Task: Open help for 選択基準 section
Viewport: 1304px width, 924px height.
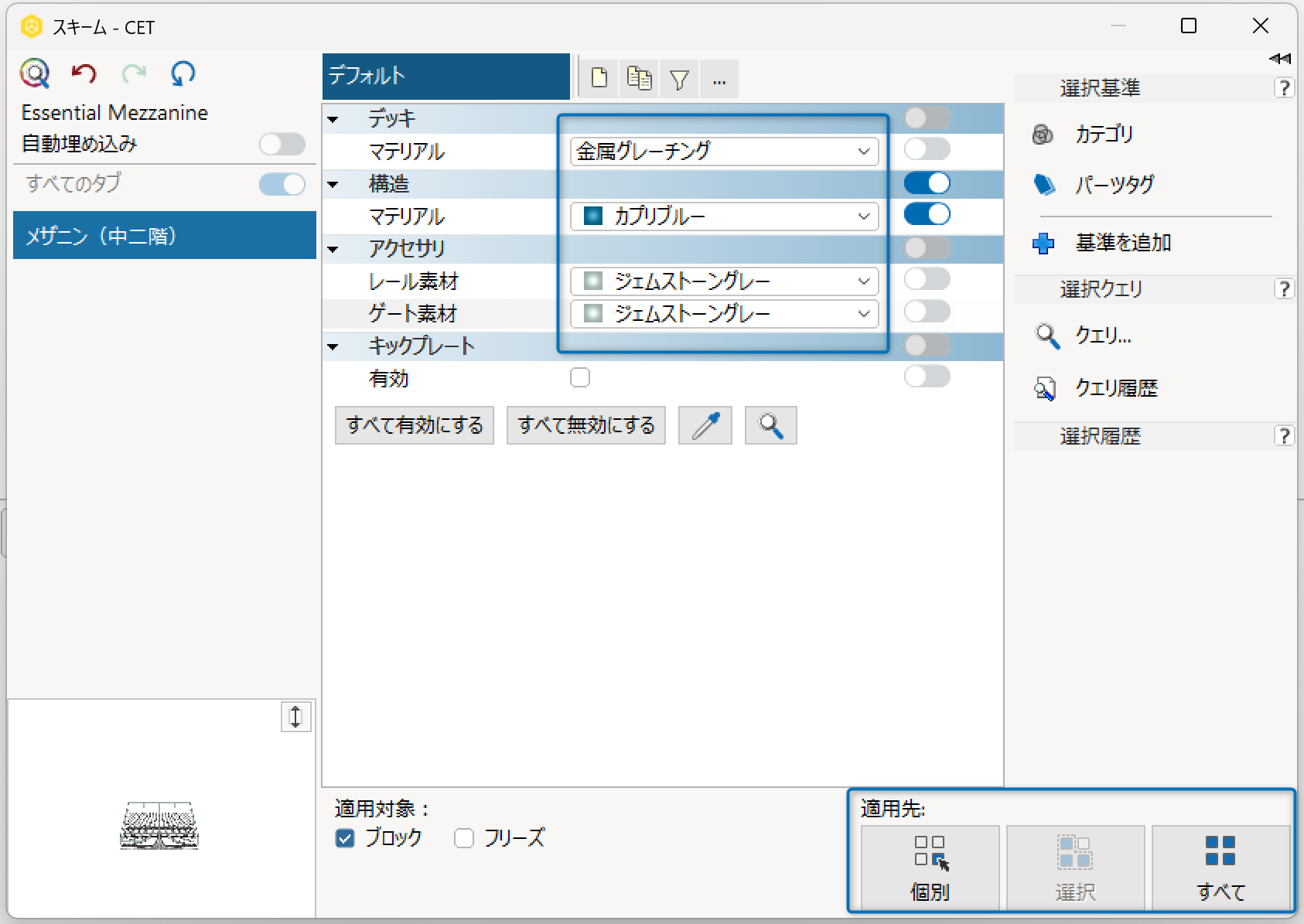Action: tap(1284, 88)
